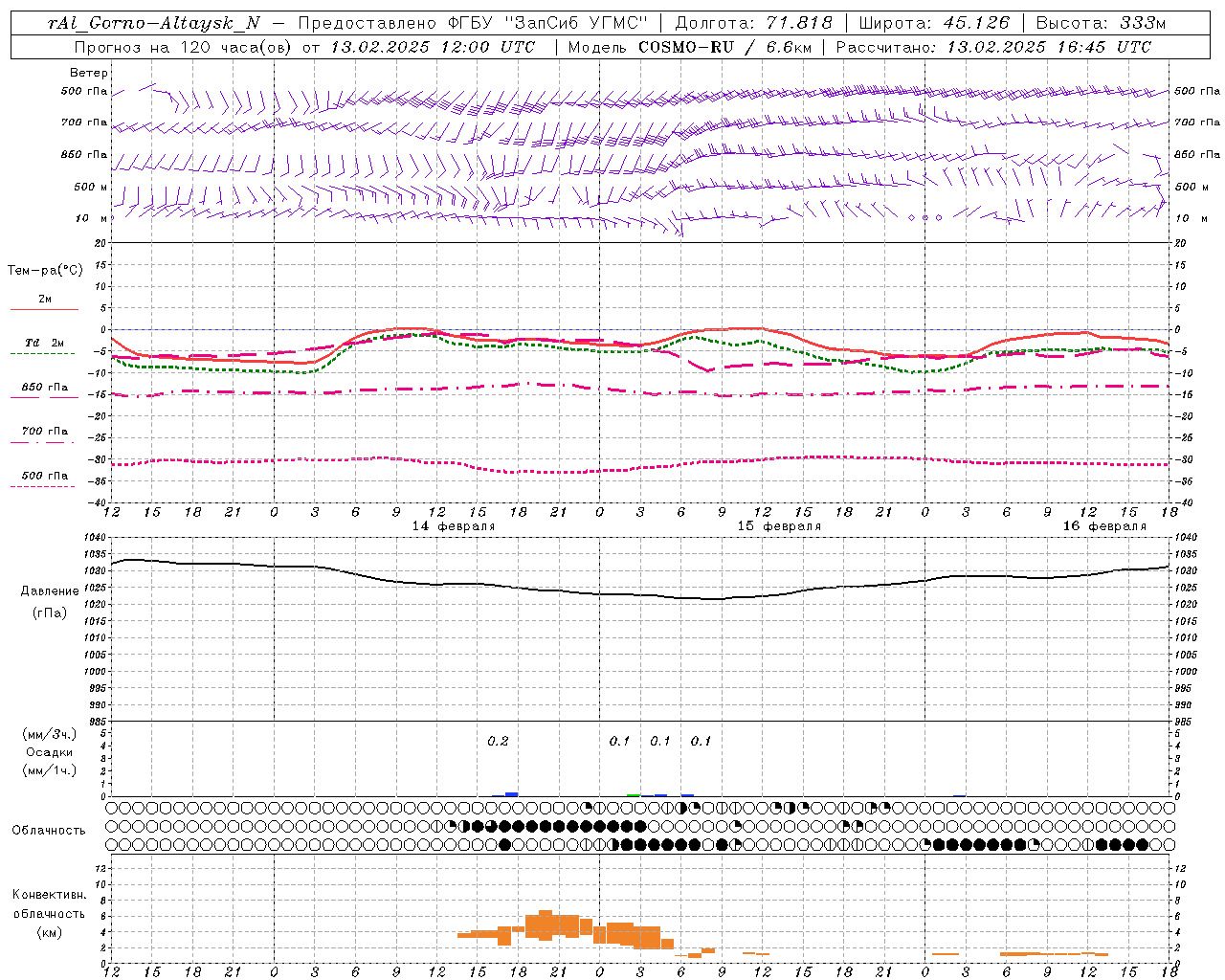Click the 16 февраля date label
This screenshot has height=980, width=1225.
point(1104,526)
